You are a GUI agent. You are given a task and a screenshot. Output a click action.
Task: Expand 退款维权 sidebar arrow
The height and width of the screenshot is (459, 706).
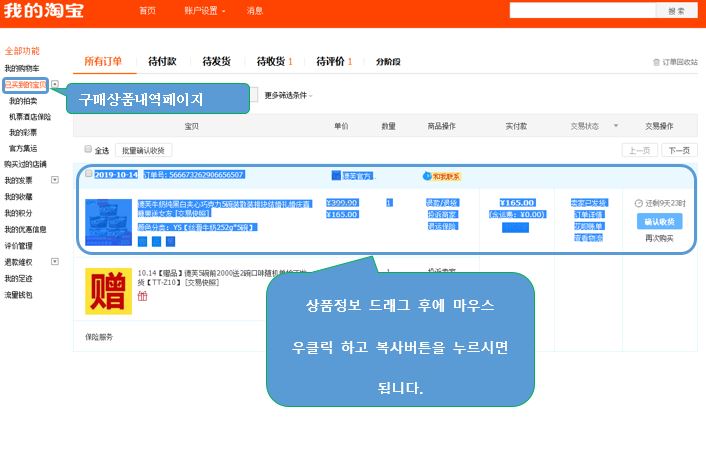[55, 262]
